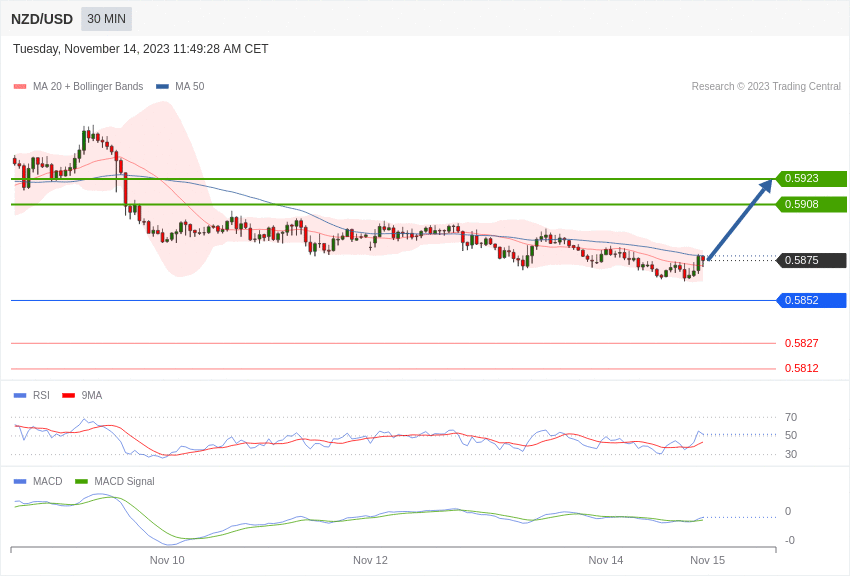
Task: Click the green MACD Signal legend swatch
Action: 81,481
